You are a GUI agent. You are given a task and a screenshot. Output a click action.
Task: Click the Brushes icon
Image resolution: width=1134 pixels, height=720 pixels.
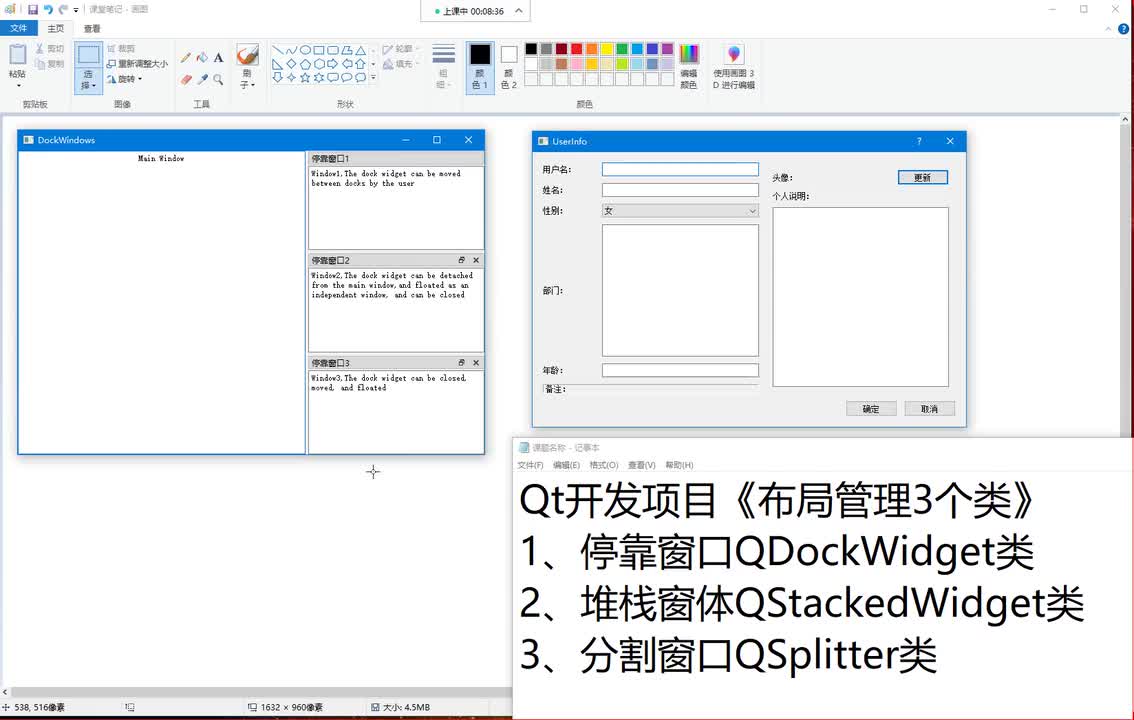tap(247, 56)
